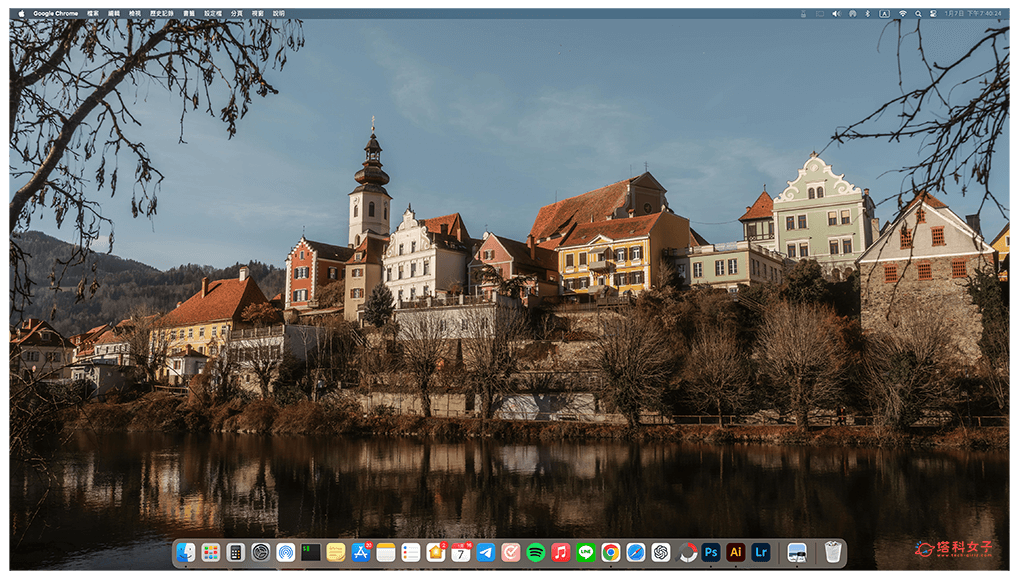Open the 設定檔 (Profiles) menu
The image size is (1024, 581).
[x=213, y=14]
